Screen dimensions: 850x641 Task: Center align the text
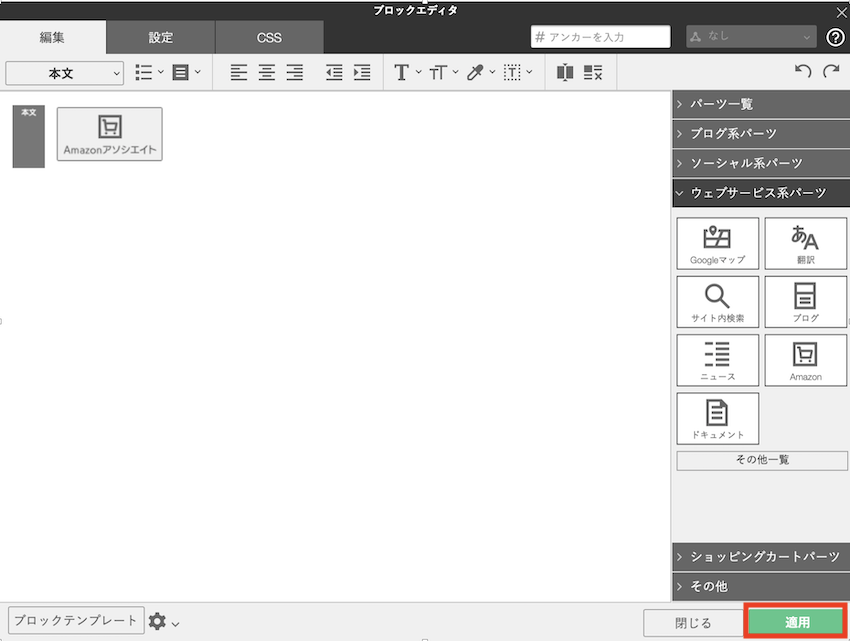click(267, 72)
